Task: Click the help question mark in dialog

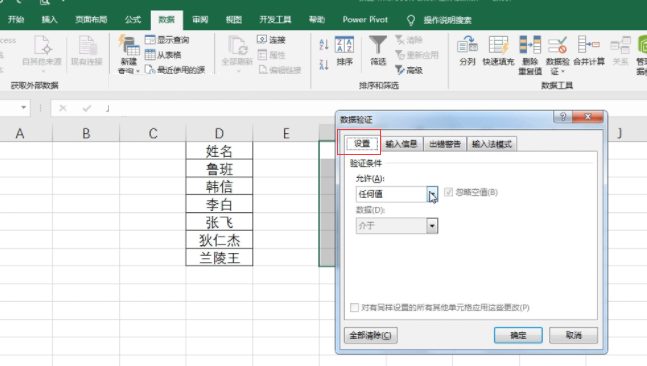Action: [x=563, y=117]
